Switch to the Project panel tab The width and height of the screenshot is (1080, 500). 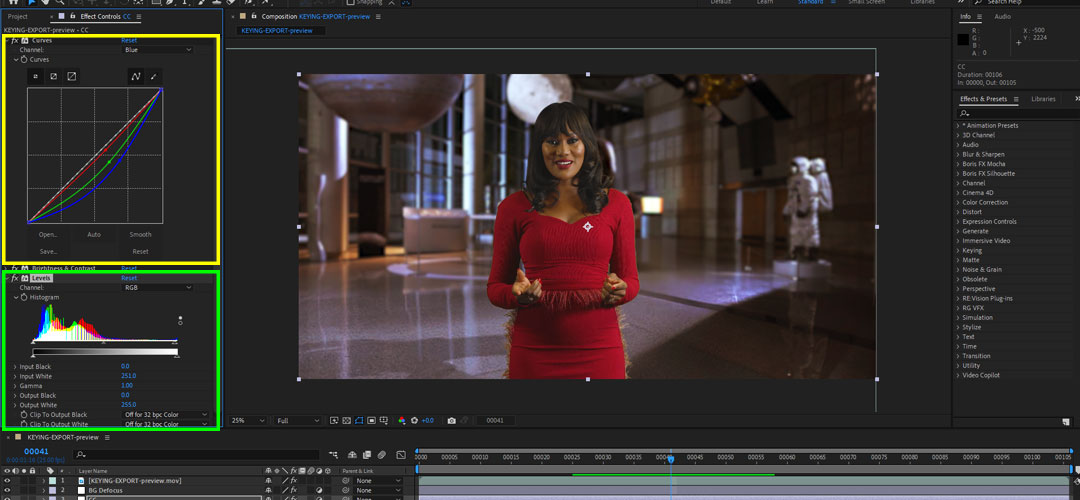click(18, 17)
